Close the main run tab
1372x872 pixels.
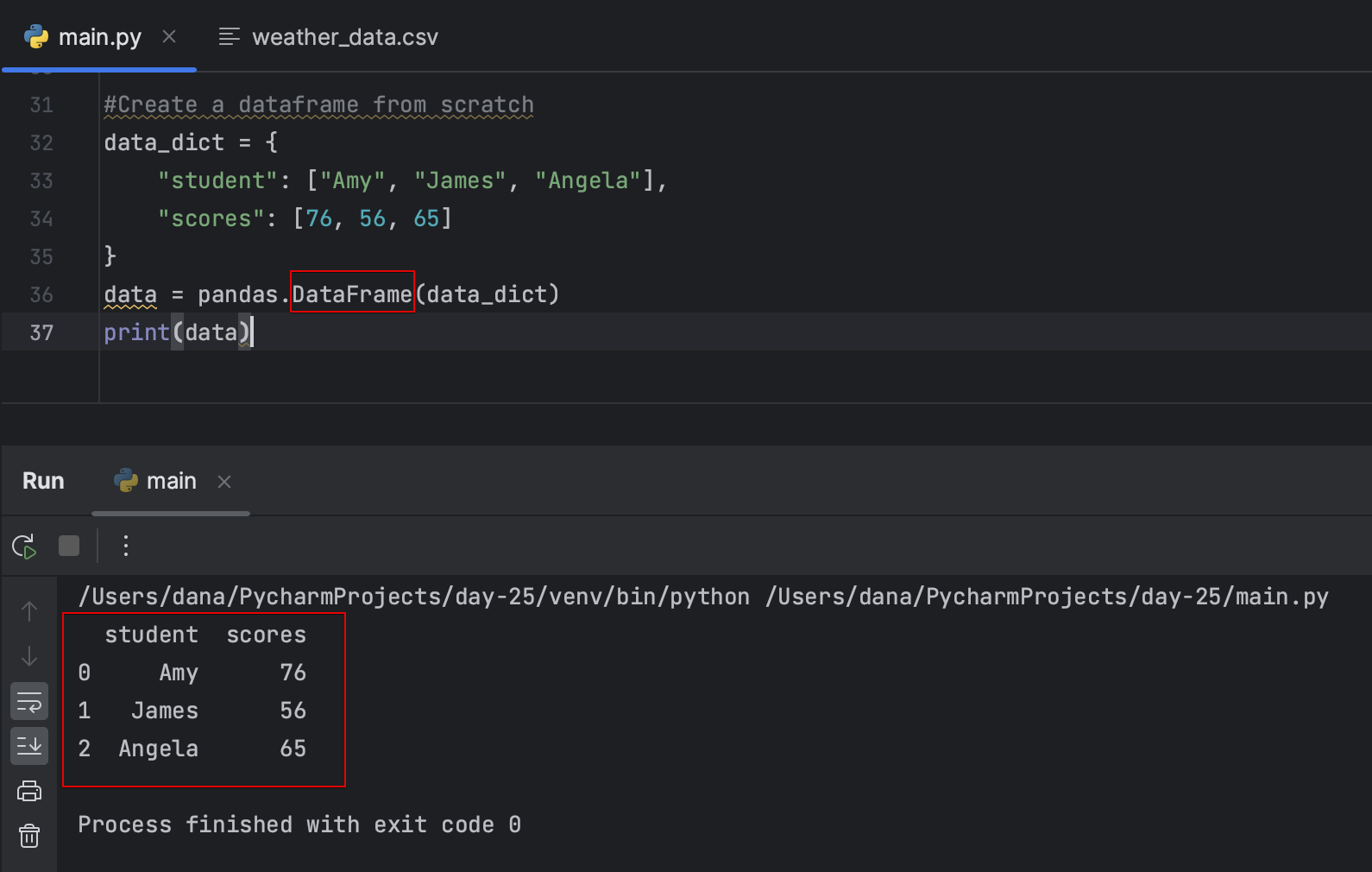click(224, 482)
